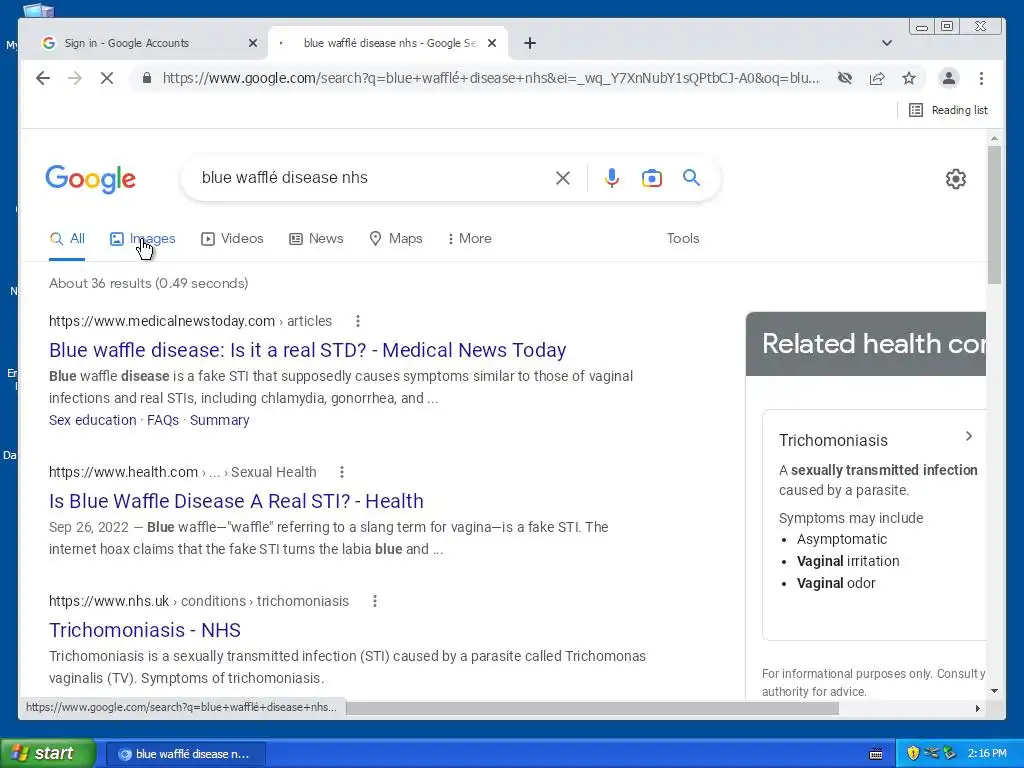Click the security shield tray icon
The image size is (1024, 768).
913,754
